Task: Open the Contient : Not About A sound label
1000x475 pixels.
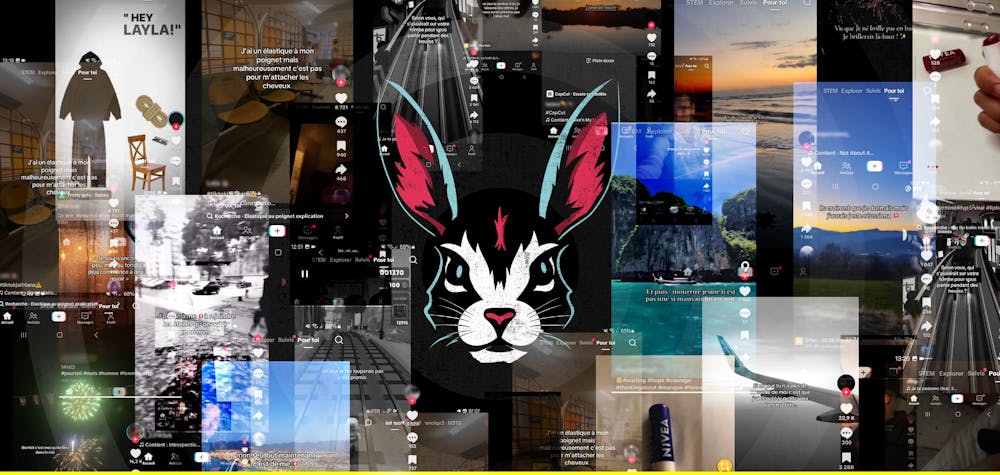Action: coord(840,153)
